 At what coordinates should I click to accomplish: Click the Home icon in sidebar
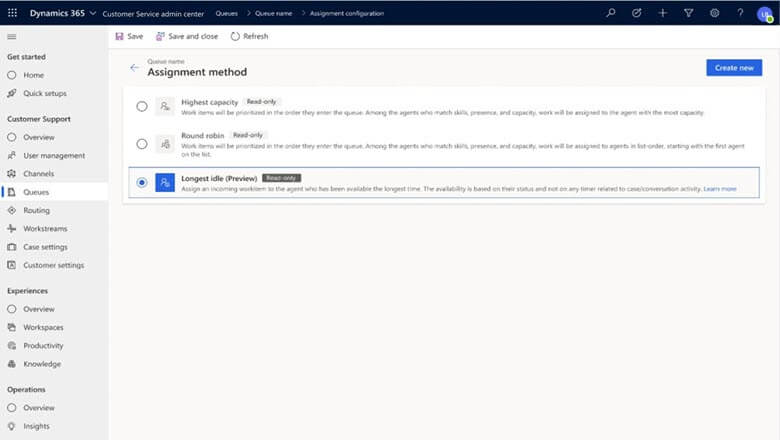12,75
